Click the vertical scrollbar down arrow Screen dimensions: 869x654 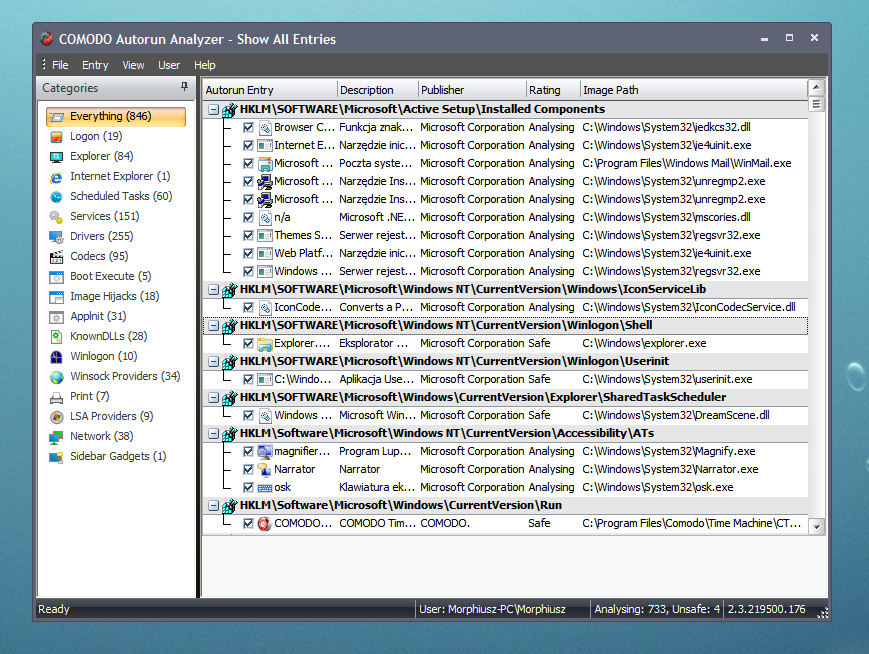click(x=816, y=526)
